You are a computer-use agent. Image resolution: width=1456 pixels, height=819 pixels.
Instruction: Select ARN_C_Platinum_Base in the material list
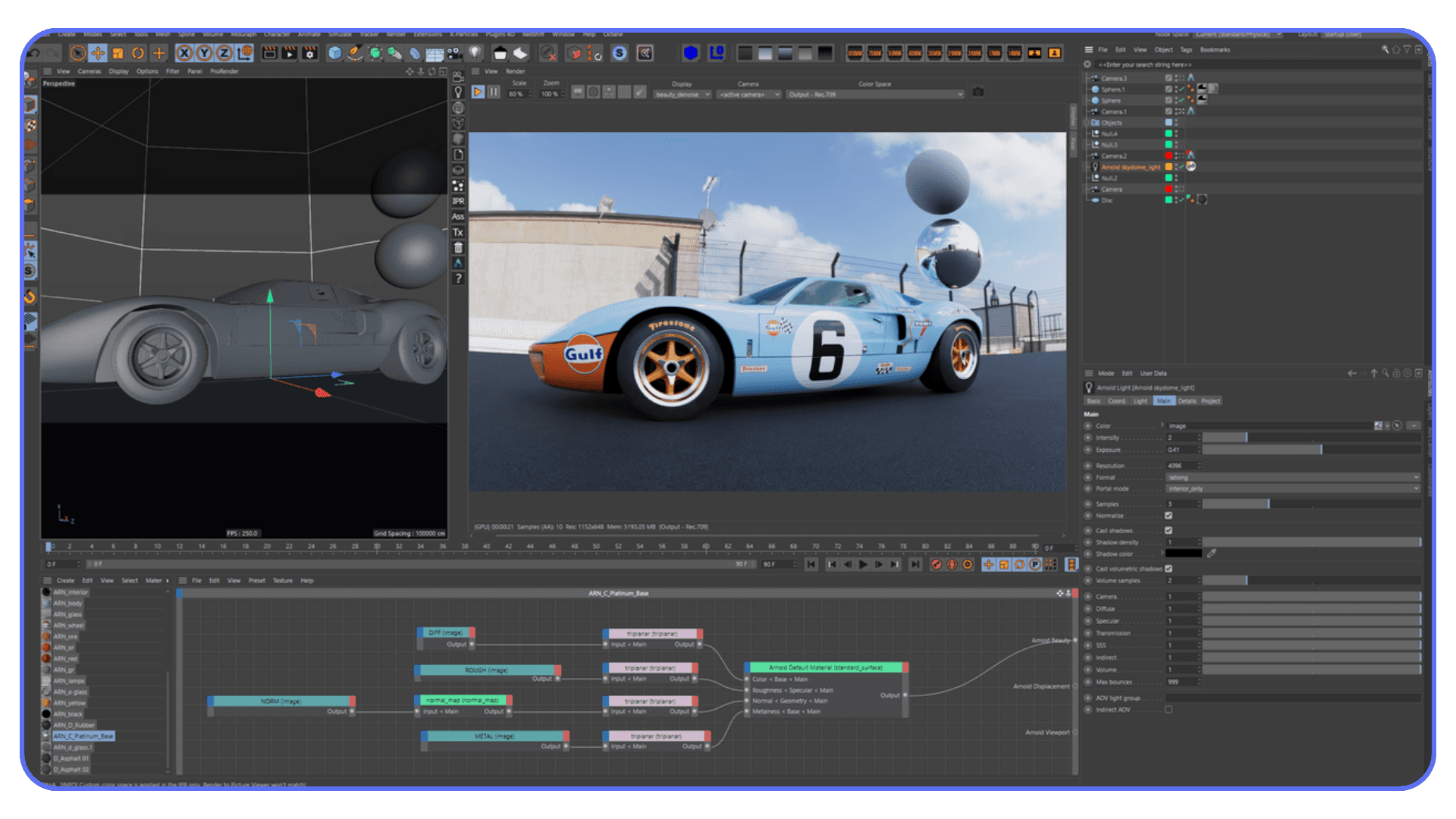pos(83,736)
